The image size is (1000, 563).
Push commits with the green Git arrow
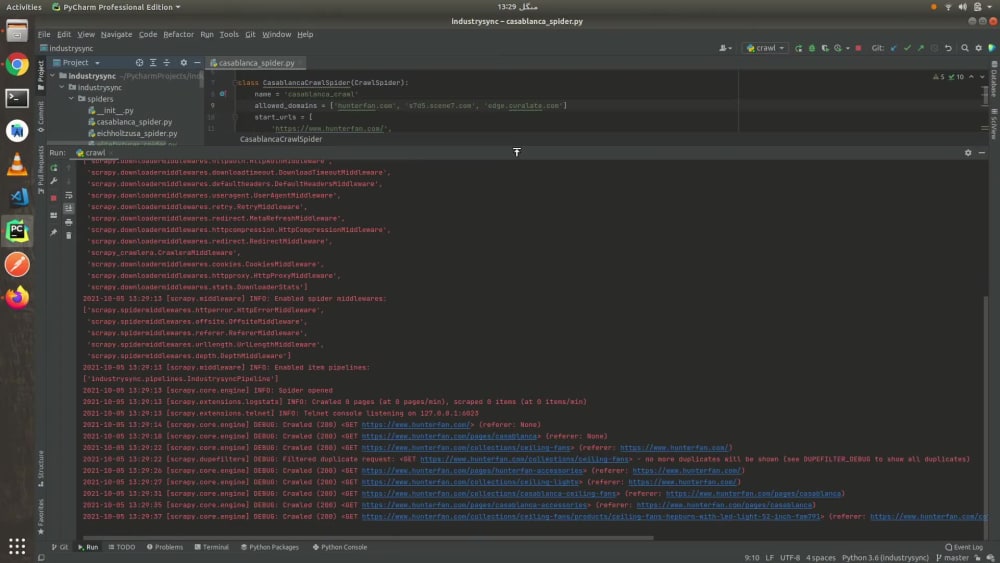pos(920,48)
